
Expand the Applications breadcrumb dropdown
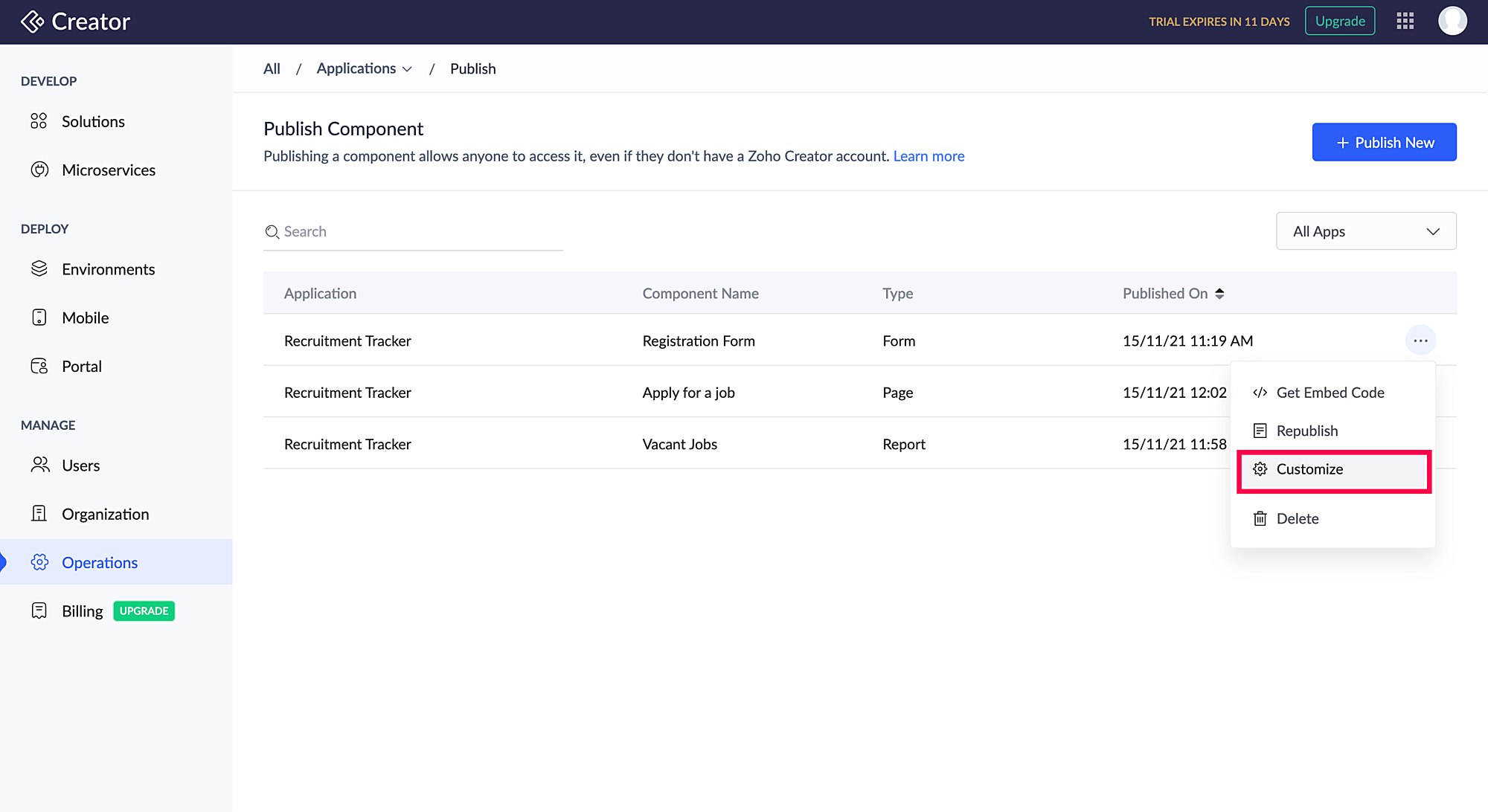tap(364, 68)
